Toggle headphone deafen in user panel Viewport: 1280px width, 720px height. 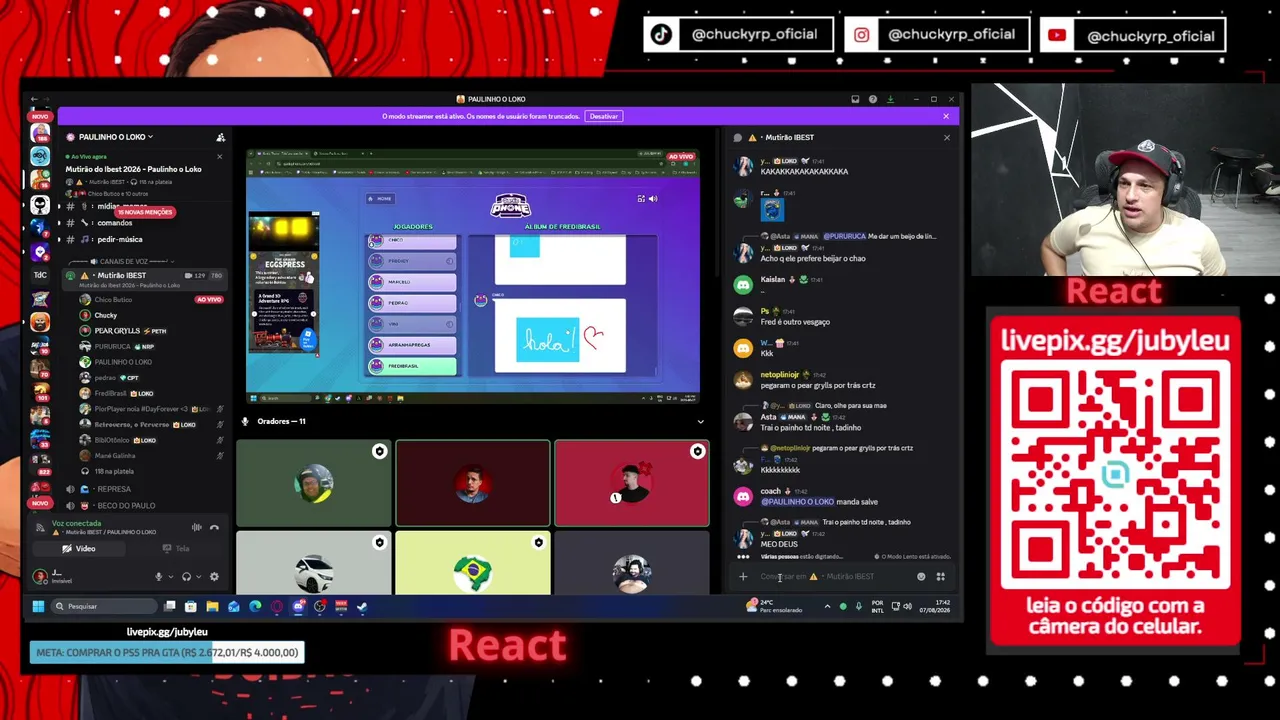coord(186,577)
